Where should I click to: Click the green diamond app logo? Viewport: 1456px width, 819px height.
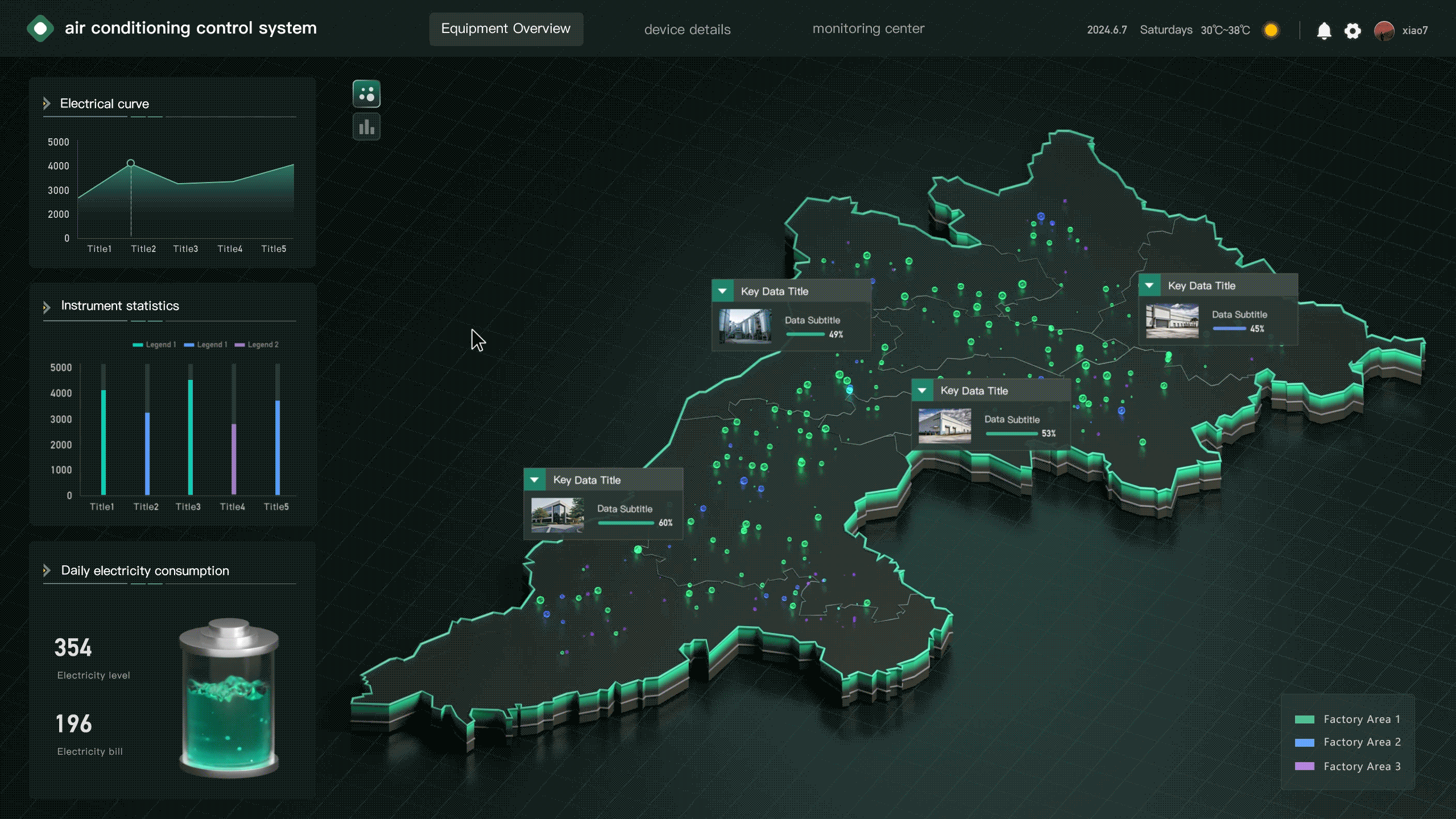40,28
